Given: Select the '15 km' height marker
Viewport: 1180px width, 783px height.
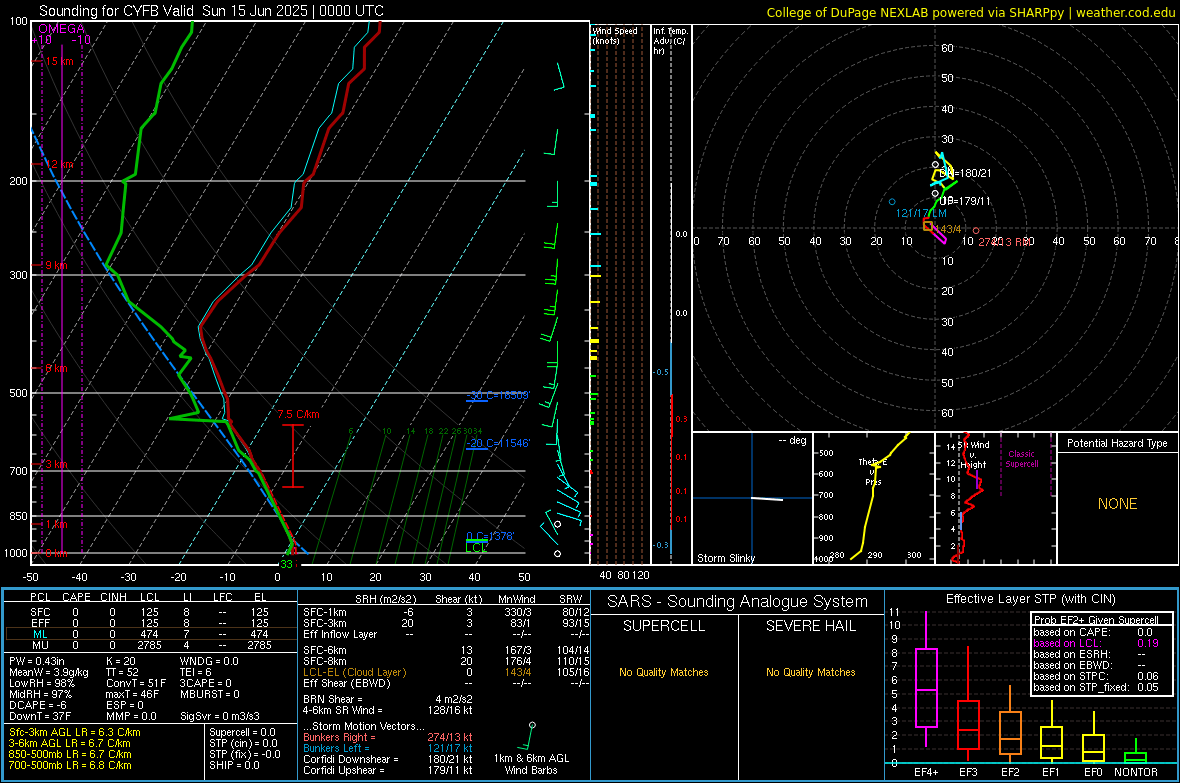Looking at the screenshot, I should [59, 61].
